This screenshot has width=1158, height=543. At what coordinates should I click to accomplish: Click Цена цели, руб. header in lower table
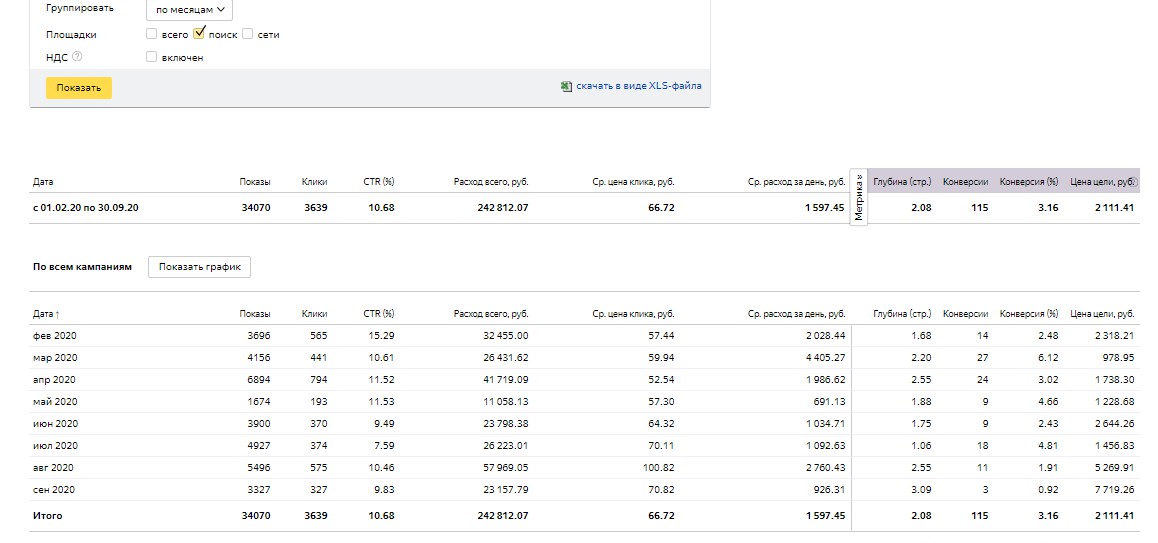point(1103,314)
